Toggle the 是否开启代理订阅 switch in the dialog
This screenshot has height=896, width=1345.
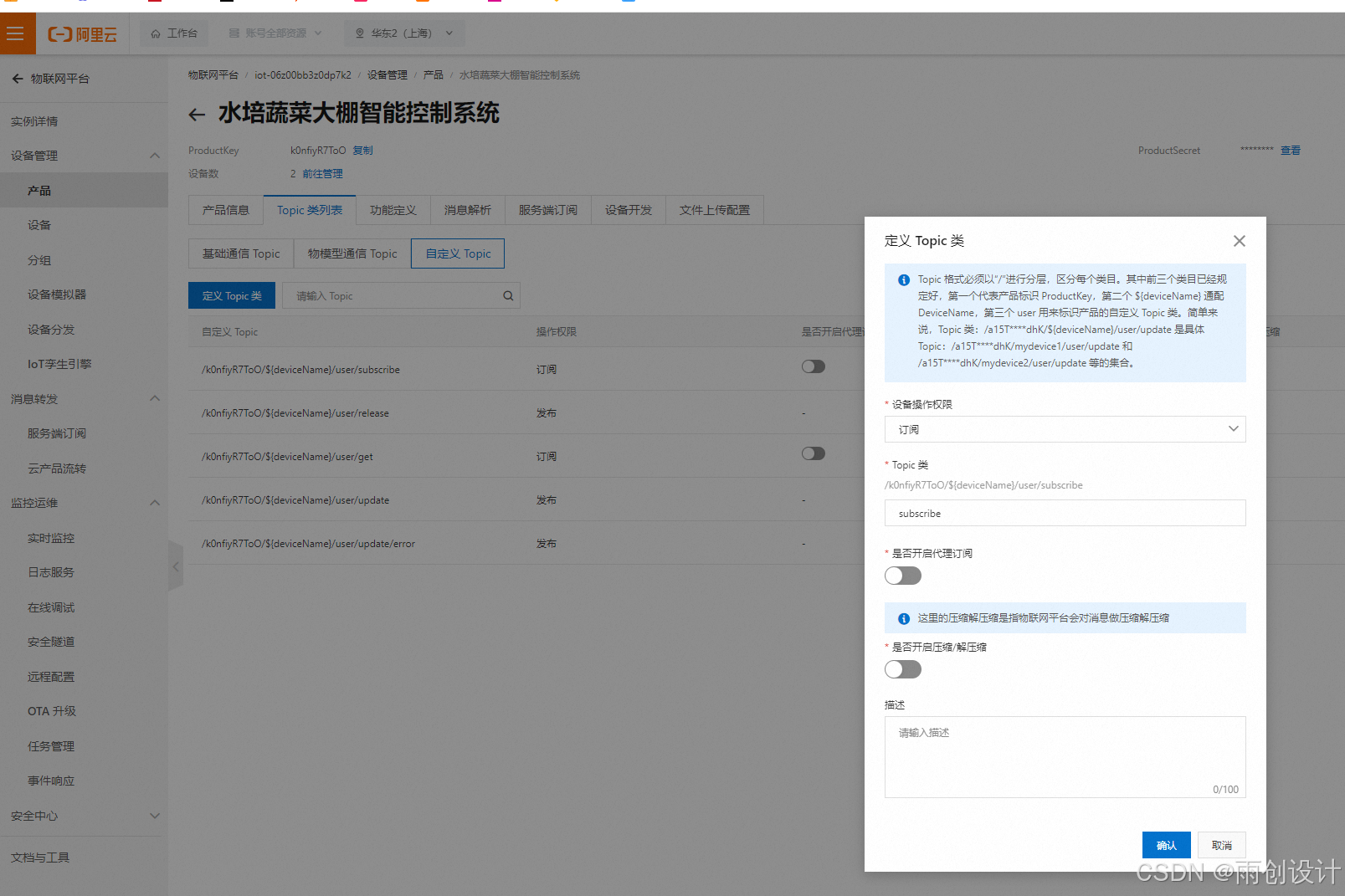point(903,576)
